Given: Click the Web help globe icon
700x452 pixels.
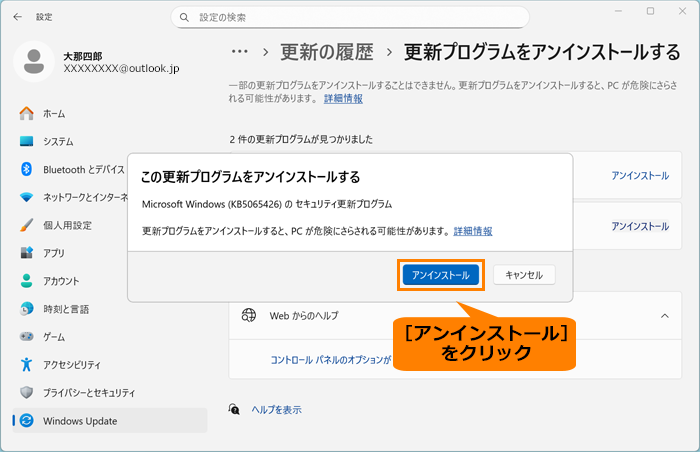Looking at the screenshot, I should coord(248,315).
